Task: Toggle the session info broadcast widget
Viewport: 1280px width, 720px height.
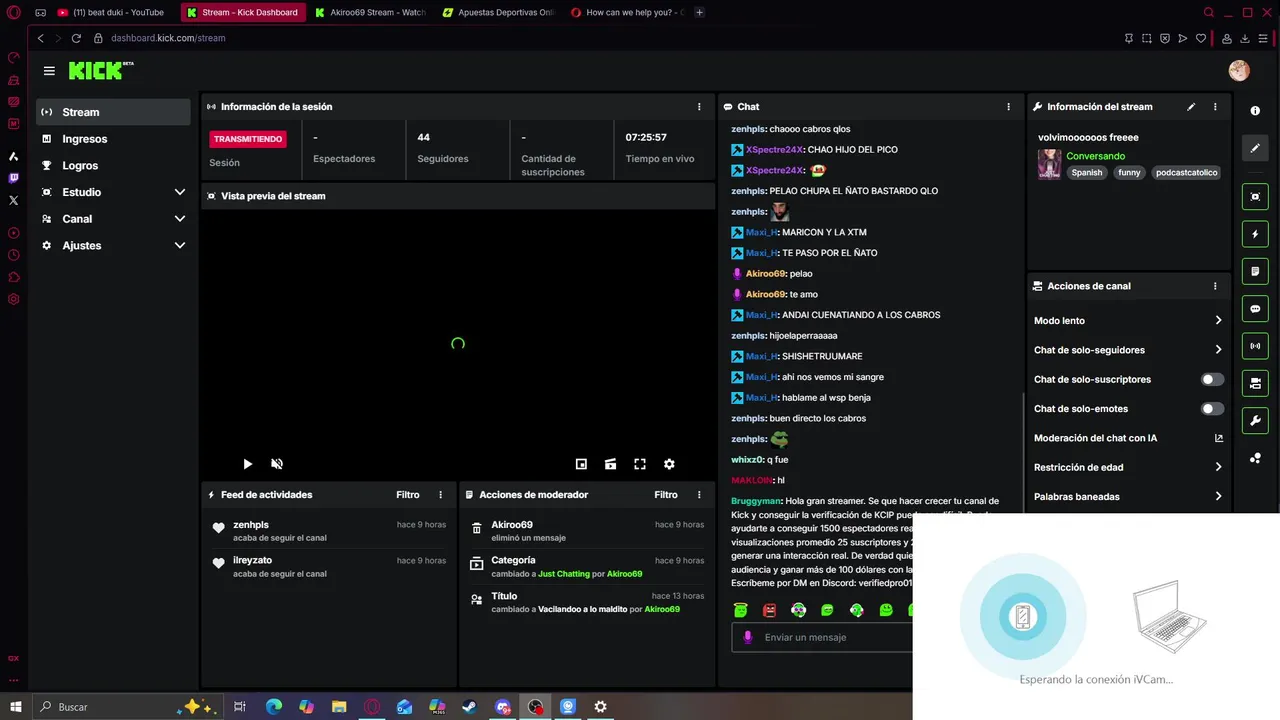Action: (x=1255, y=346)
